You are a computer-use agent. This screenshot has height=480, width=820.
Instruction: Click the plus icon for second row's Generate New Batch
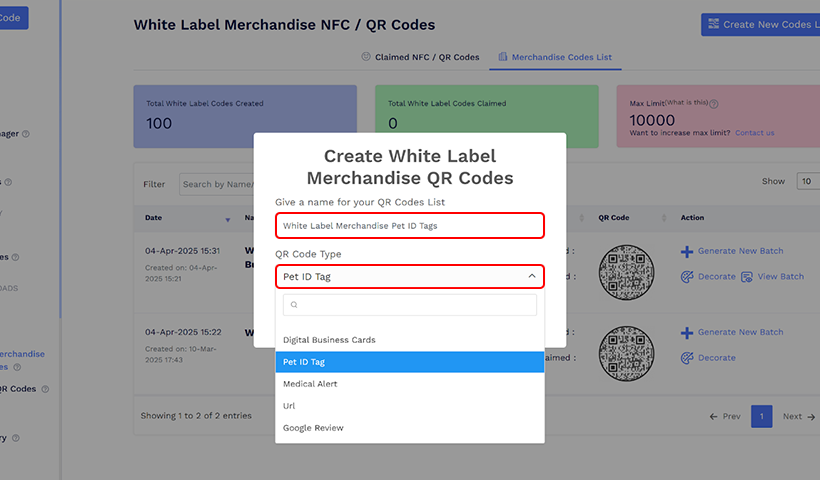pos(687,333)
